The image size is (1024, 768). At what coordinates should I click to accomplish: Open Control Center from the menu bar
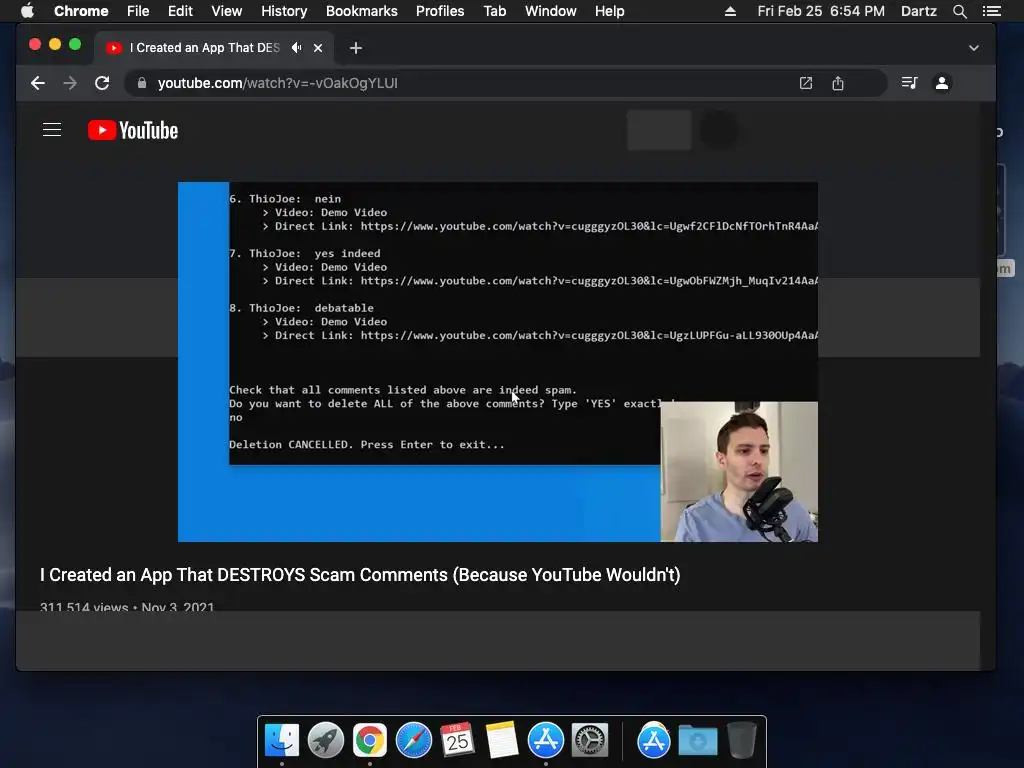click(991, 11)
